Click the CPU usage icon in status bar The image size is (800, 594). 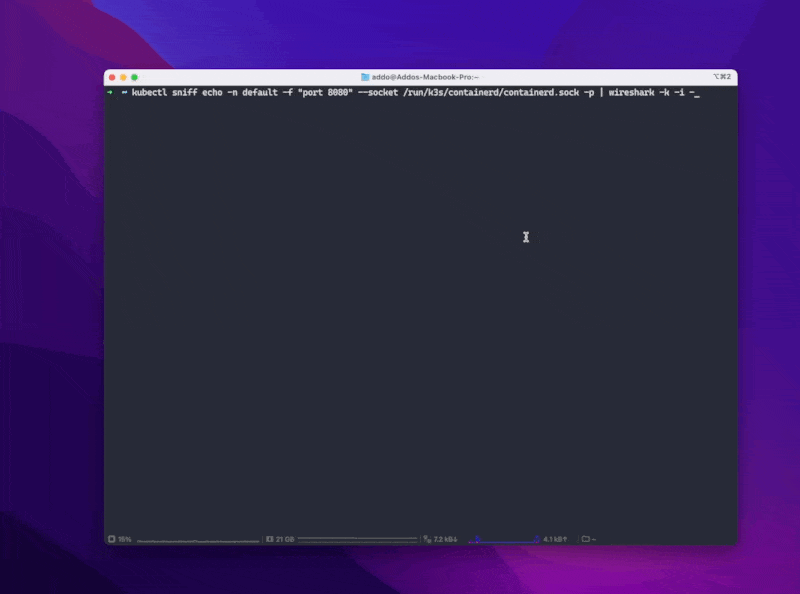(x=112, y=539)
